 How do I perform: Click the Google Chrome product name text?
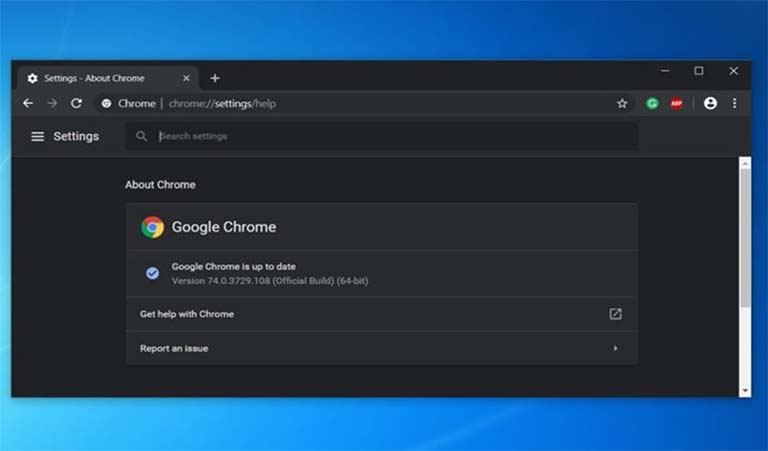tap(224, 227)
